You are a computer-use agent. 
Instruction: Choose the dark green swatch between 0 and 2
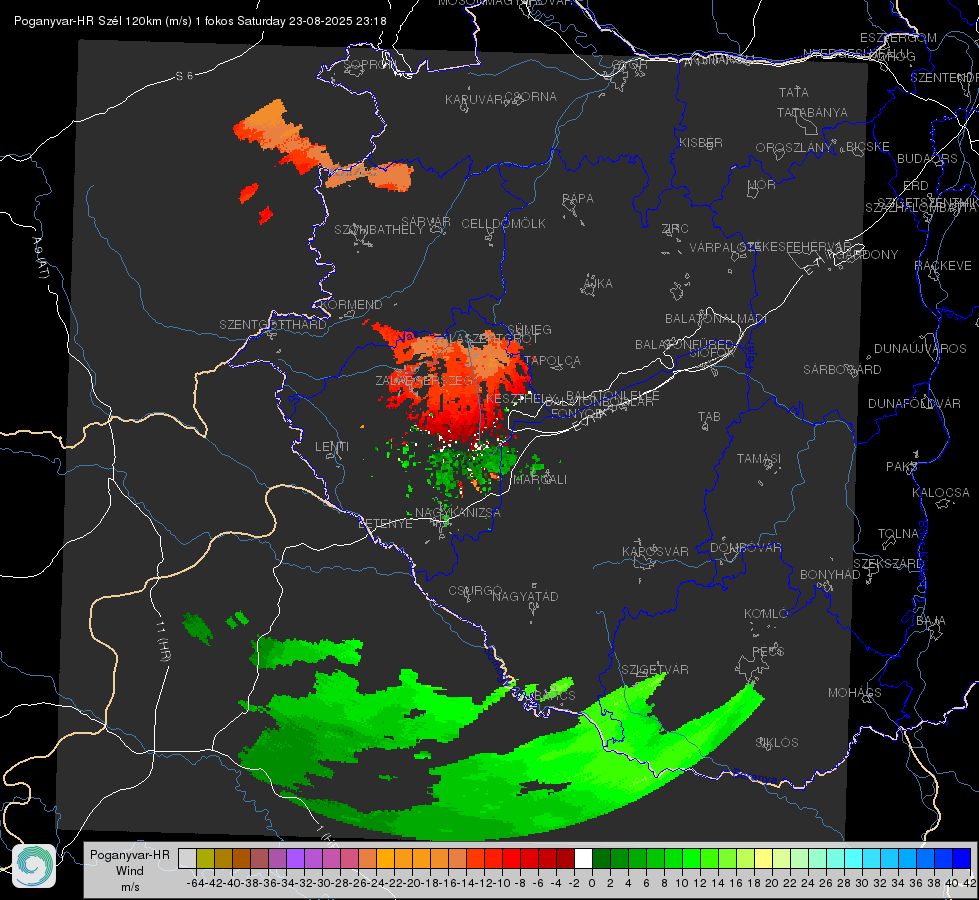click(601, 859)
